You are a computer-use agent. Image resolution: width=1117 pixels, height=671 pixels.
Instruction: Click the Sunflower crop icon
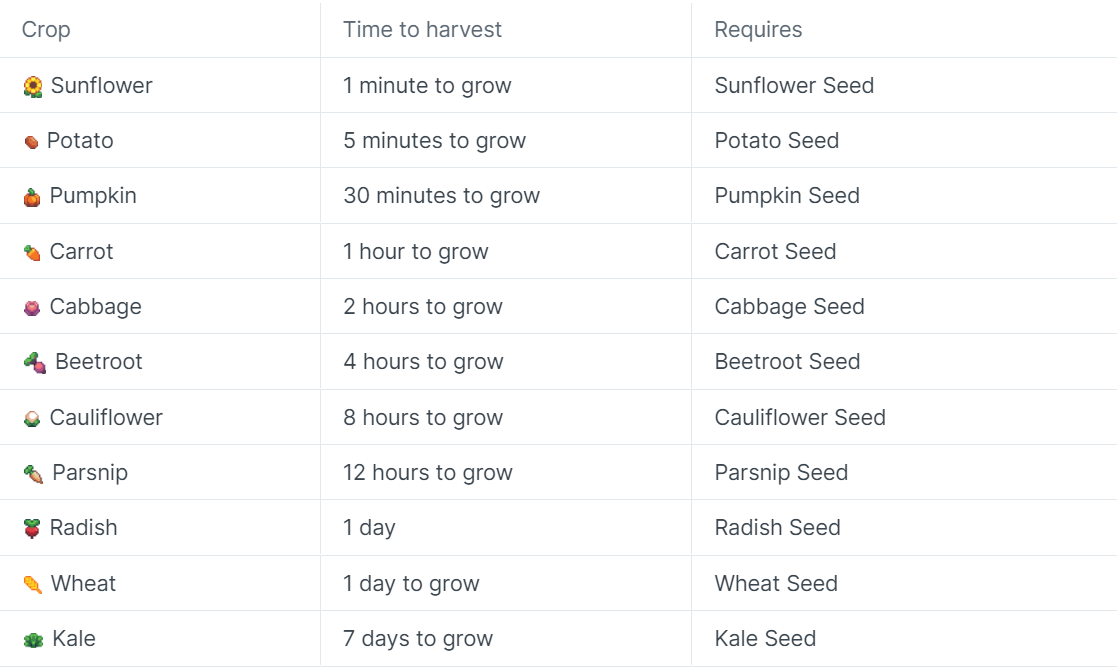point(33,87)
